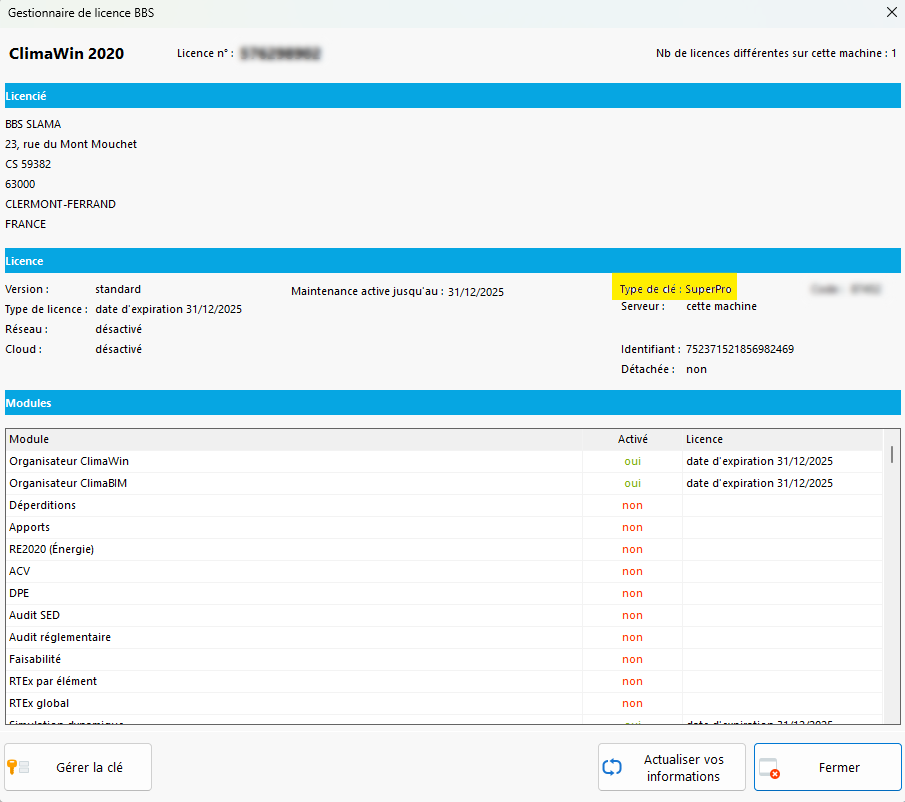Select the DPE module row

(444, 593)
